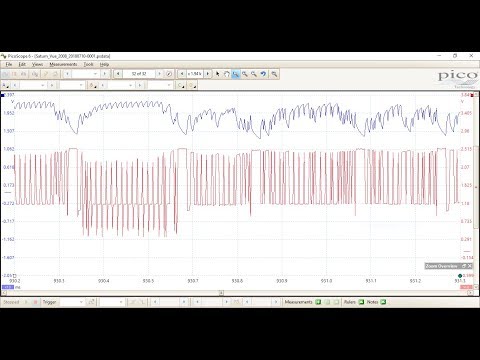Toggle the Notes area
480x360 pixels.
[x=383, y=302]
